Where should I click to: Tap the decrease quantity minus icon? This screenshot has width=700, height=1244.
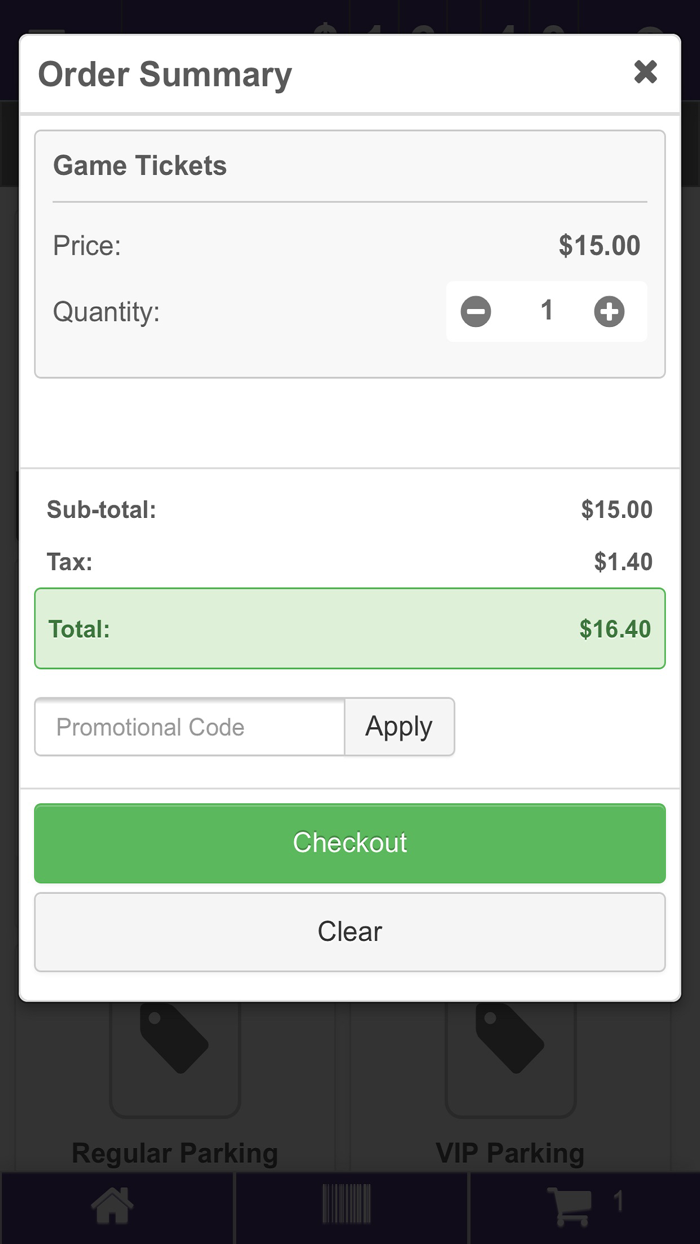pyautogui.click(x=476, y=311)
